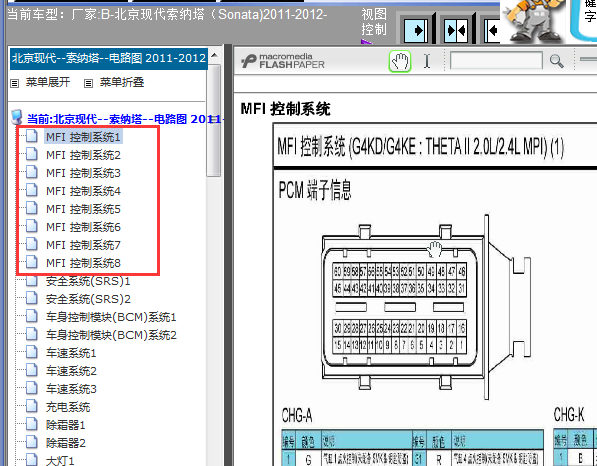Click 菜单展开 to expand menu

(x=48, y=82)
